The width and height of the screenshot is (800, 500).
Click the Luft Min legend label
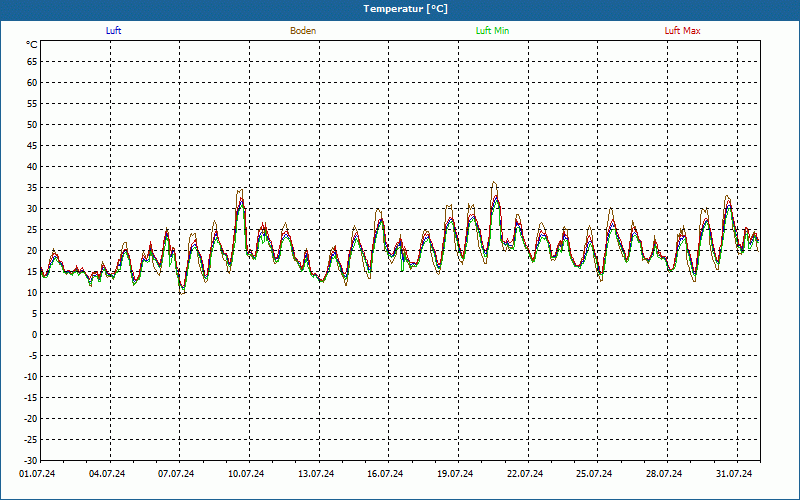click(x=492, y=31)
